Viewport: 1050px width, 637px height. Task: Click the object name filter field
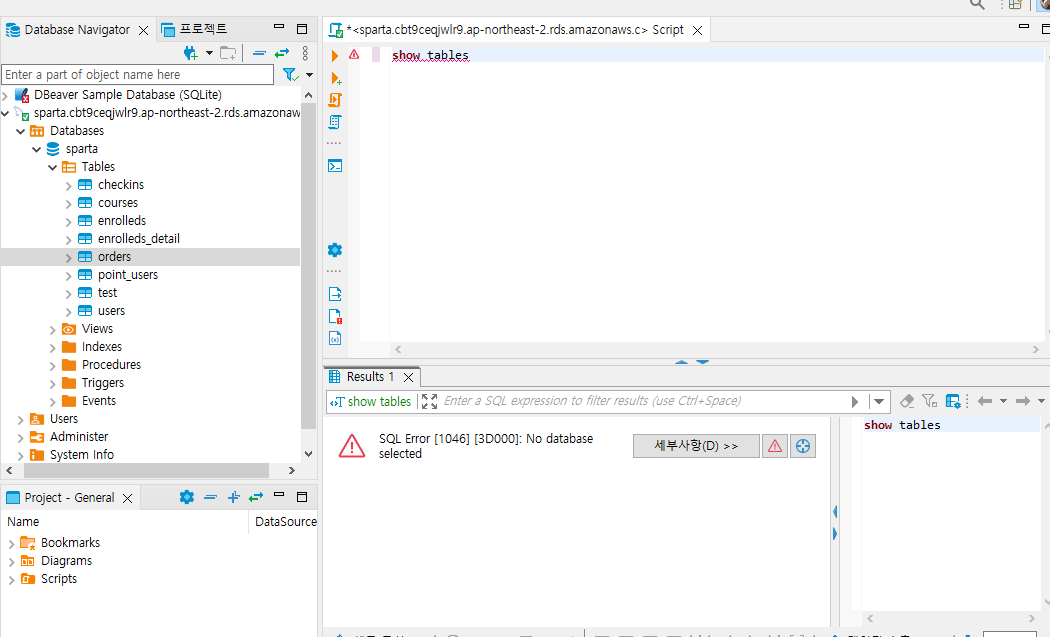(137, 74)
